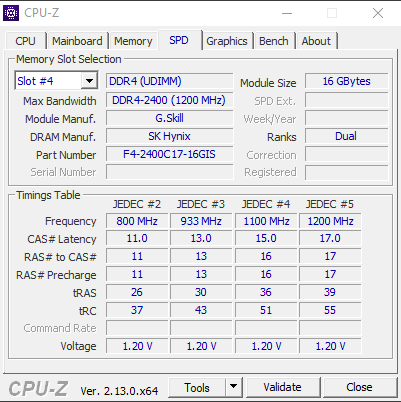The image size is (401, 402).
Task: Minimize the CPU-Z window
Action: tap(287, 13)
